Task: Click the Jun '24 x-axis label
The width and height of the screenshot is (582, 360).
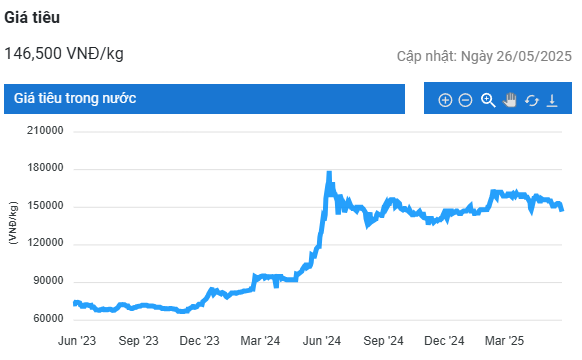Action: [321, 341]
